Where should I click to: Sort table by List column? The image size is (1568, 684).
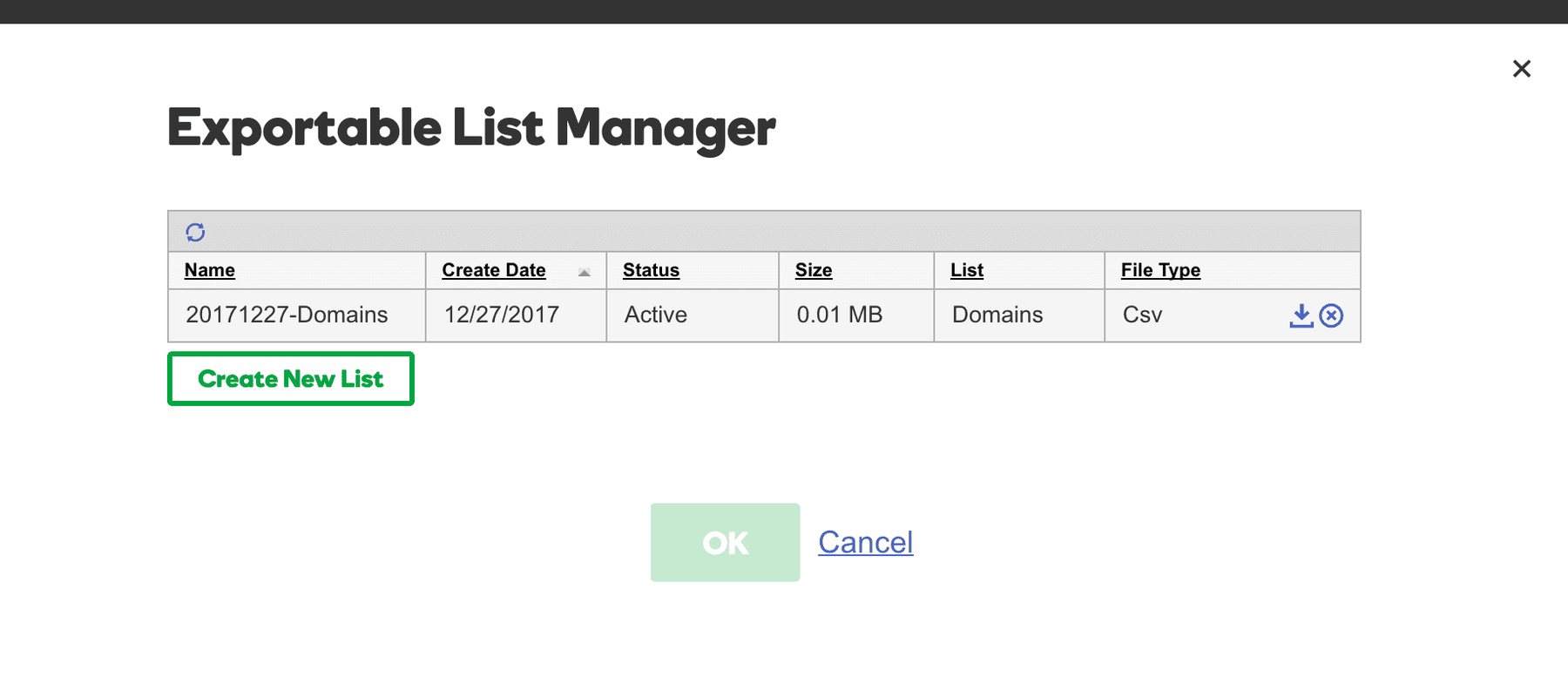pyautogui.click(x=967, y=270)
